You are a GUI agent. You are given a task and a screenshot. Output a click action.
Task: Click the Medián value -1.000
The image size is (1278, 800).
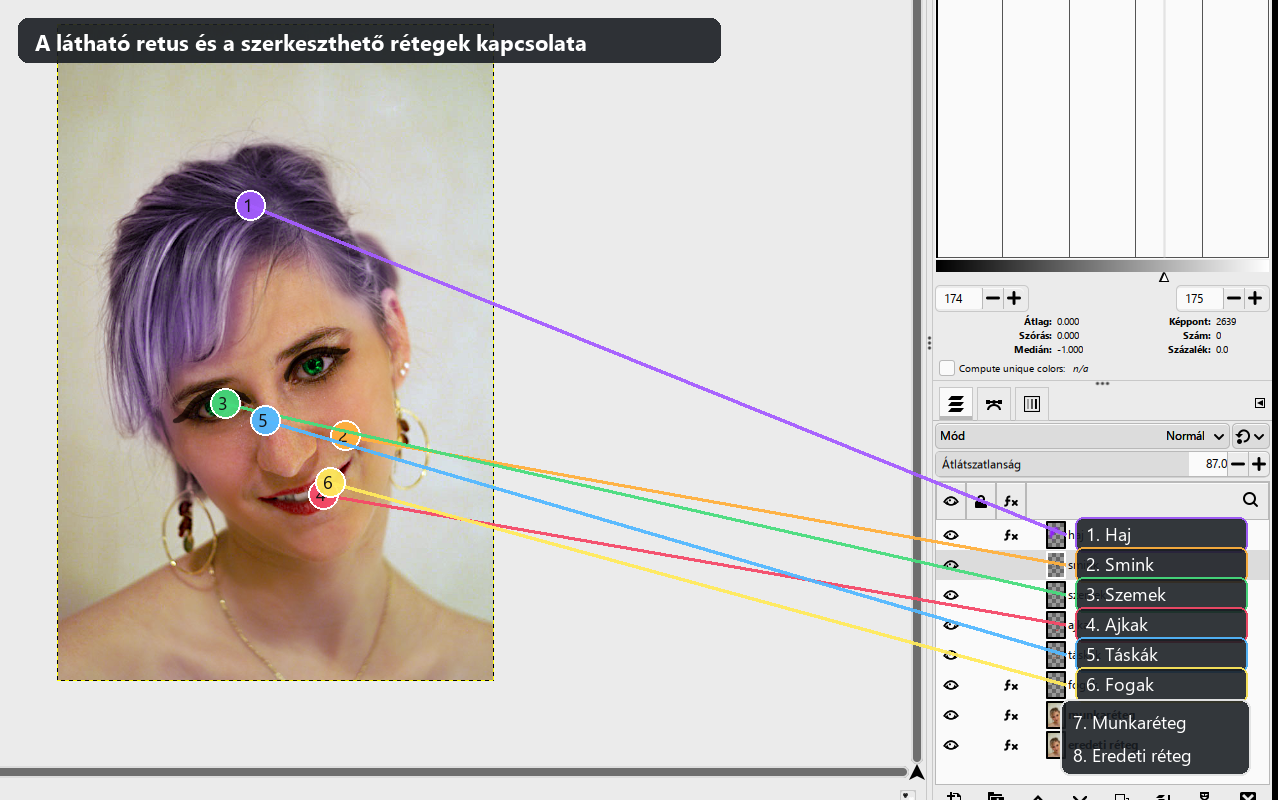coord(1069,350)
